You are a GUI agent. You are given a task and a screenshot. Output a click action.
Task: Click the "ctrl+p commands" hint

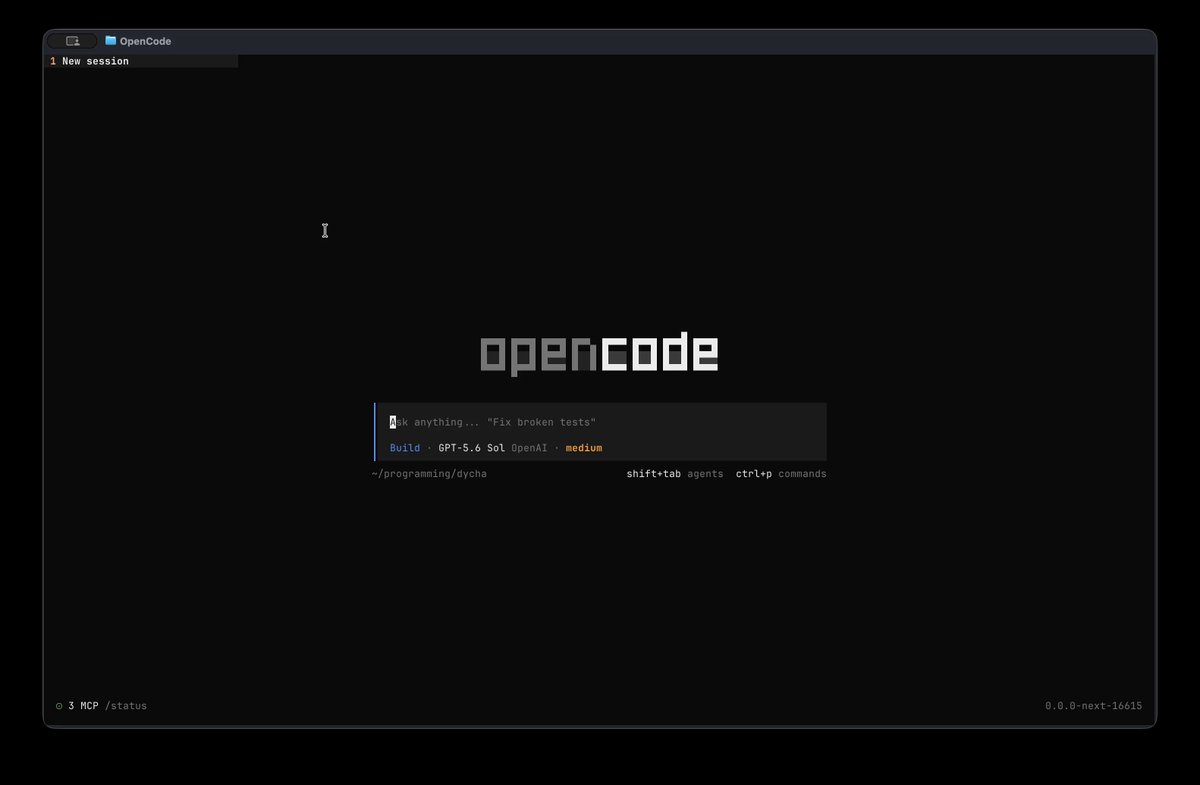tap(781, 474)
